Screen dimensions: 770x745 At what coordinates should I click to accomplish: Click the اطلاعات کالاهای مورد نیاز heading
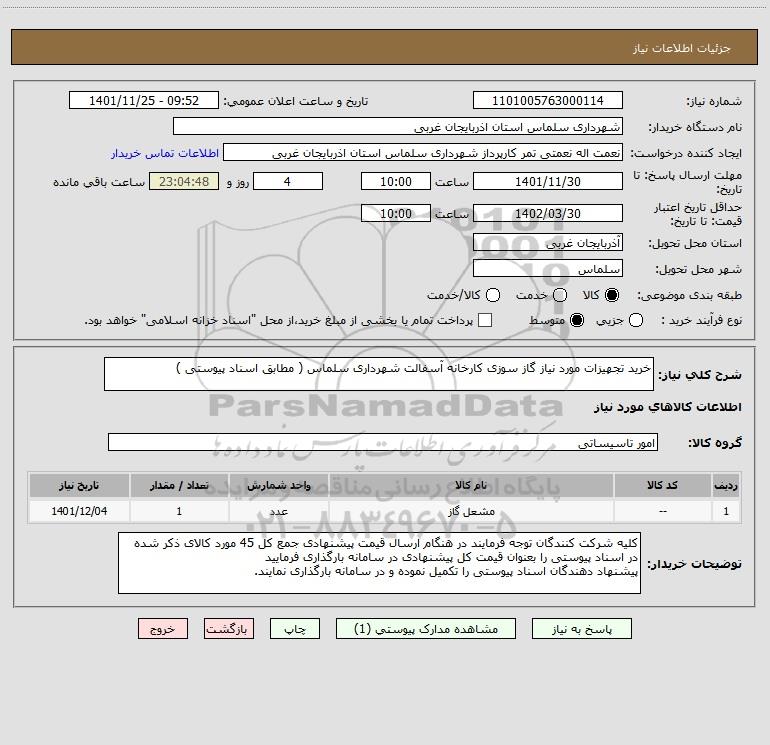tap(668, 407)
